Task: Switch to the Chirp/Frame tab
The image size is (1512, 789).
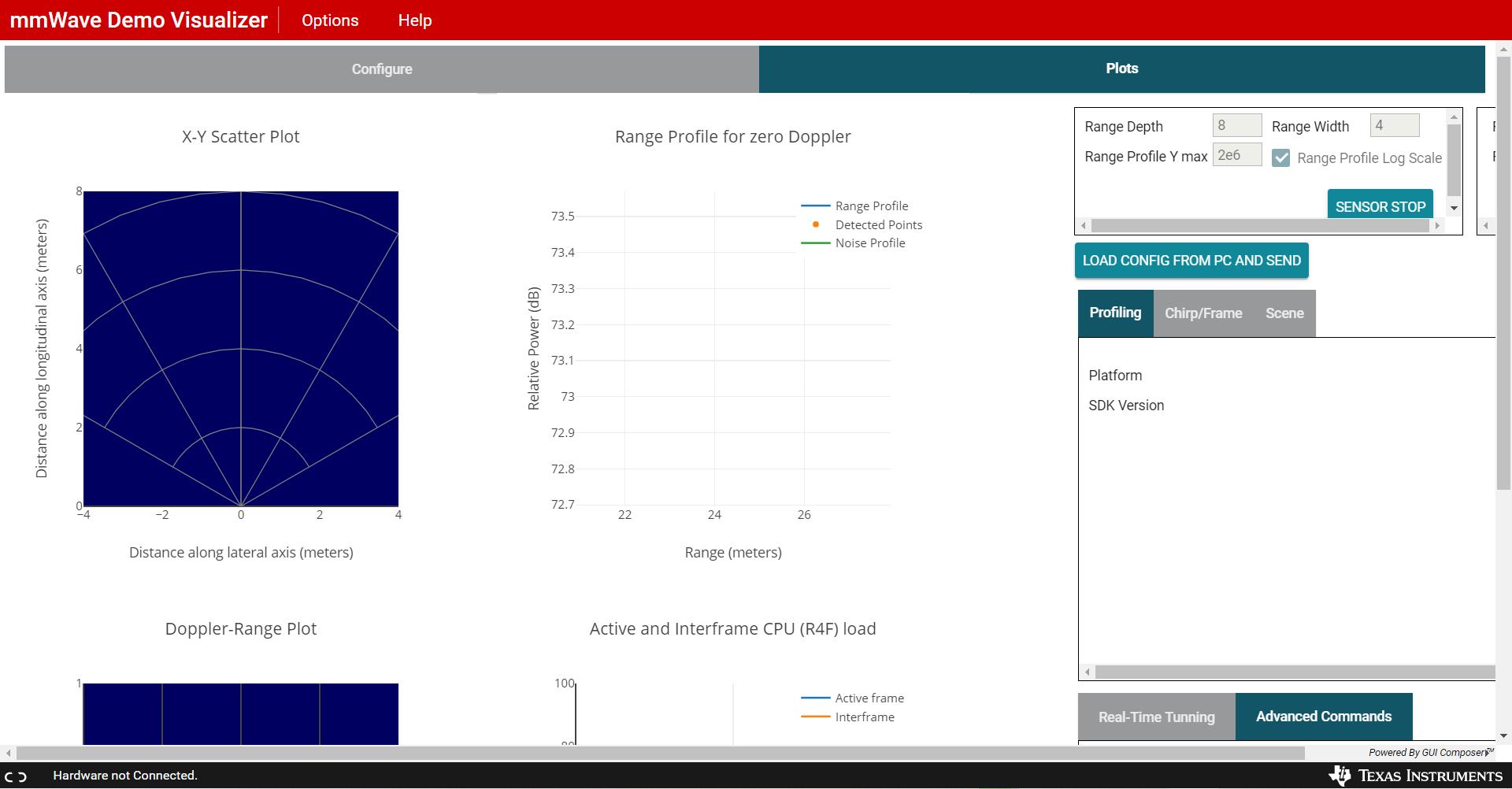Action: click(1203, 313)
